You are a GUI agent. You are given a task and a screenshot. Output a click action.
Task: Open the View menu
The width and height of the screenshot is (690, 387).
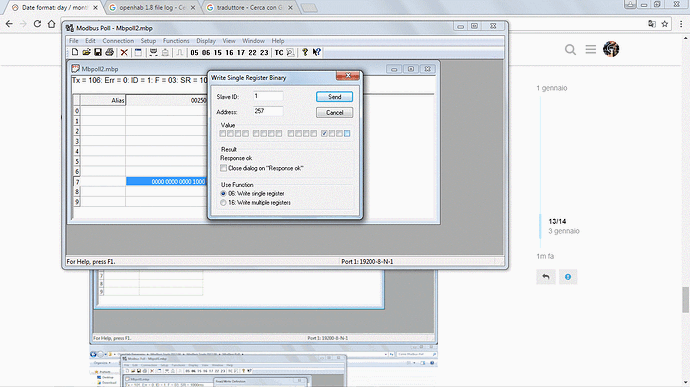pyautogui.click(x=229, y=41)
